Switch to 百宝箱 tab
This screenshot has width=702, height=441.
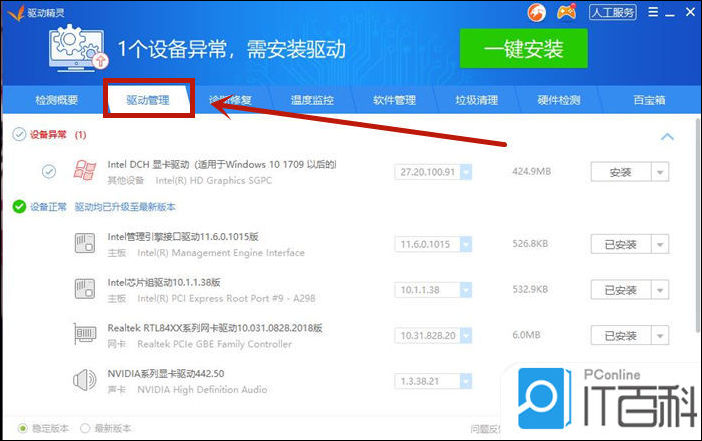tap(649, 100)
